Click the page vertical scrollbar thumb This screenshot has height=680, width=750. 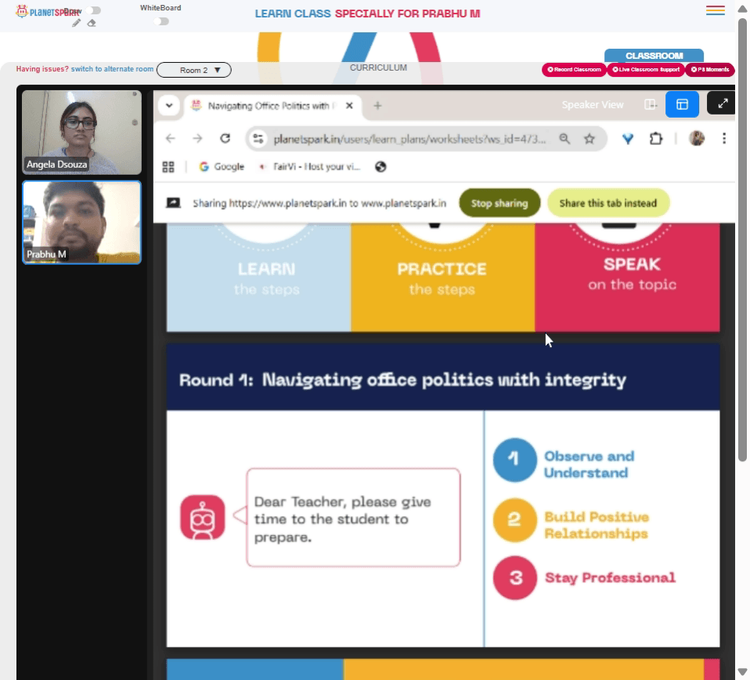(742, 239)
